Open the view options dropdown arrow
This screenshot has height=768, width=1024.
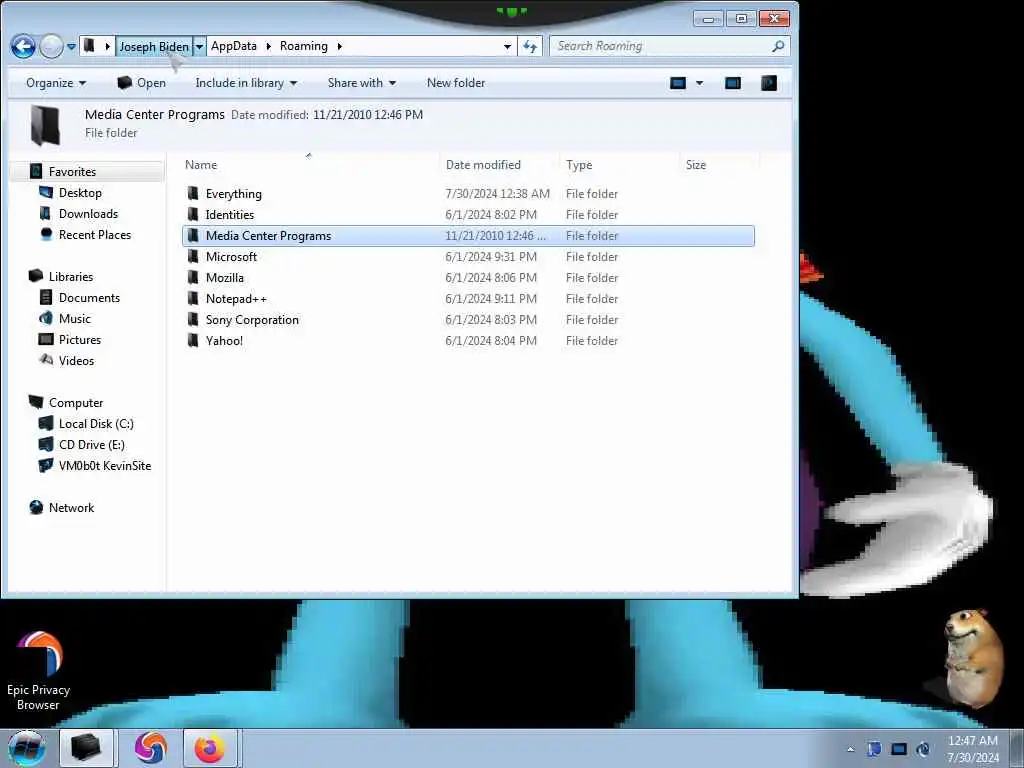coord(699,83)
